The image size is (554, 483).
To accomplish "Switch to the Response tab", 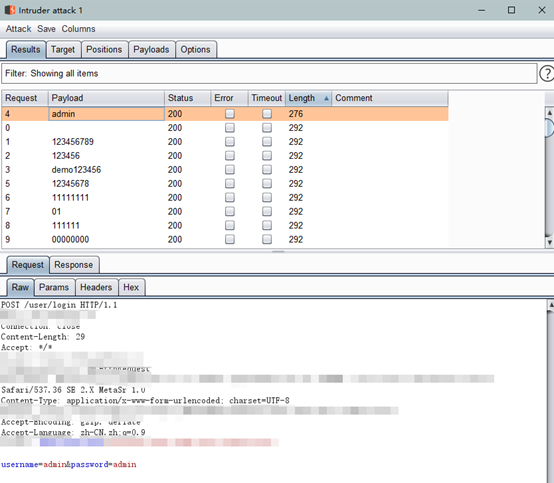I will [x=74, y=265].
